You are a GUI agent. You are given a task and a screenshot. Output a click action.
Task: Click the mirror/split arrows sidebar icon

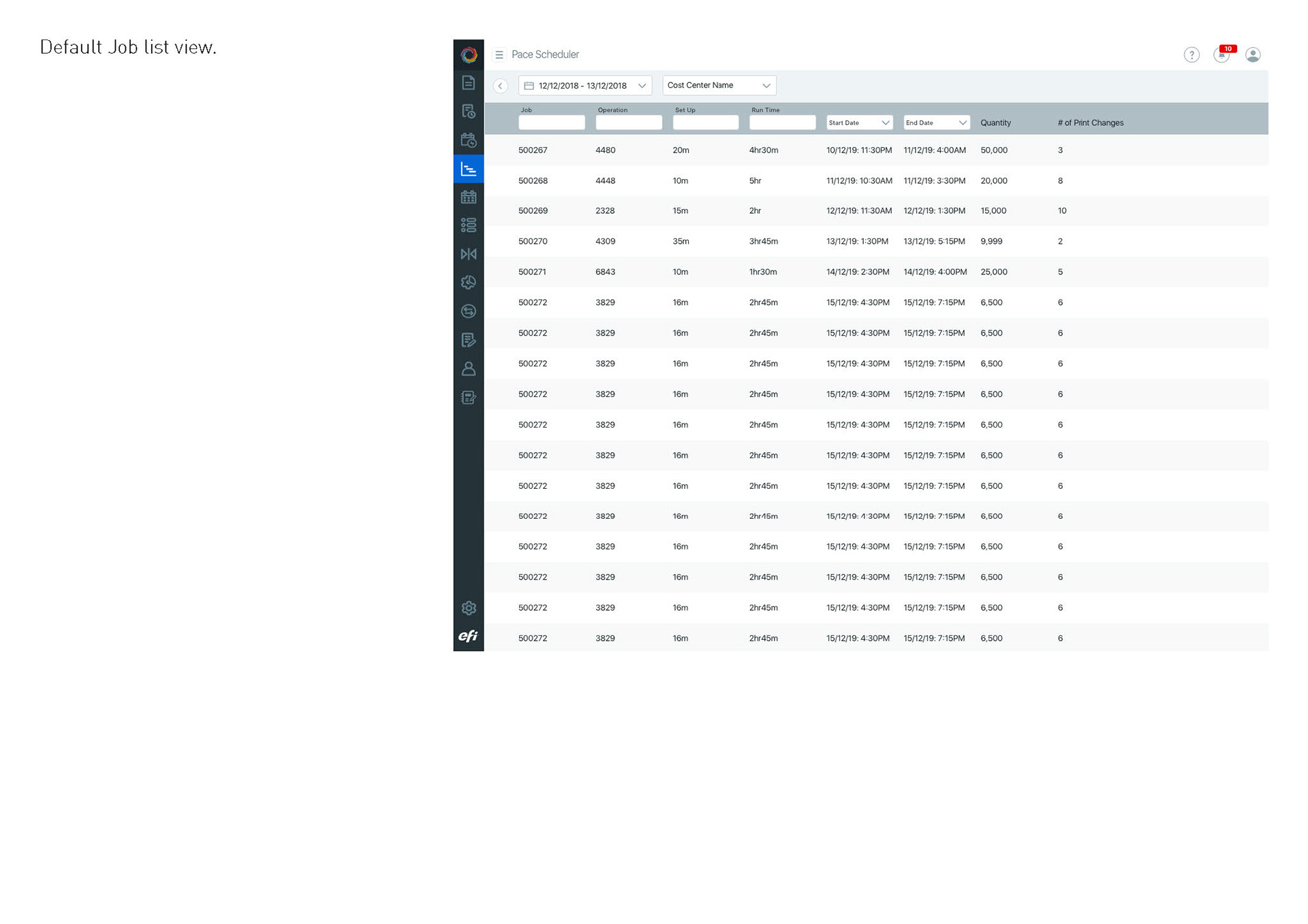coord(468,254)
